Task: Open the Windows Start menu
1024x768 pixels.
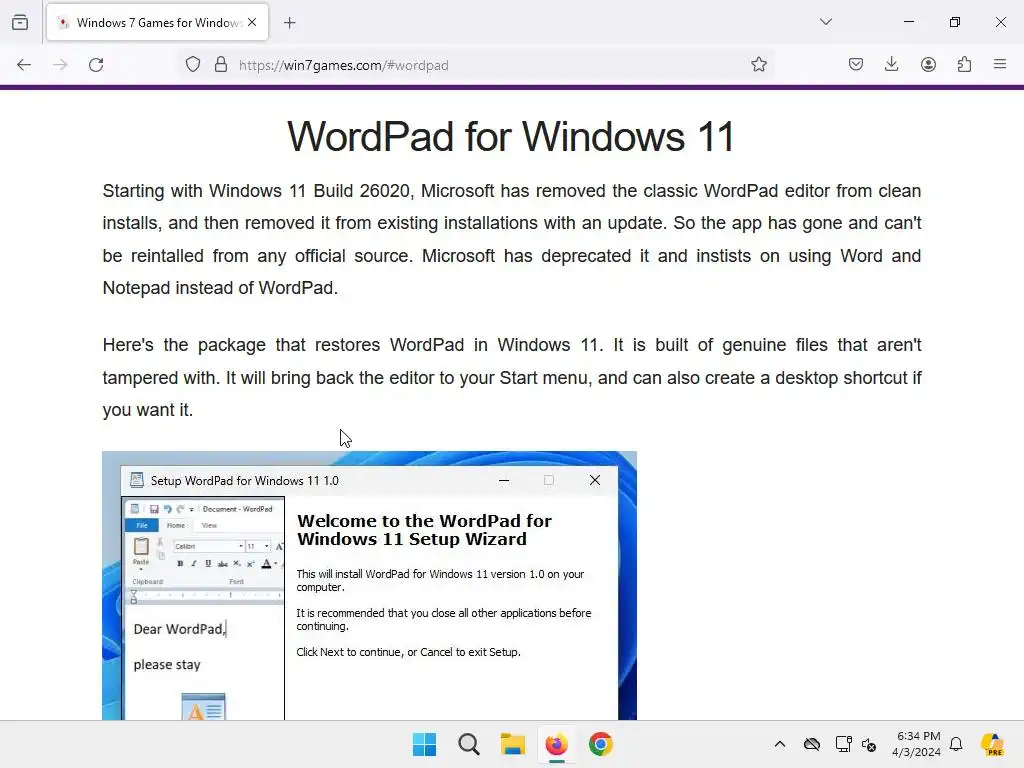Action: coord(424,744)
